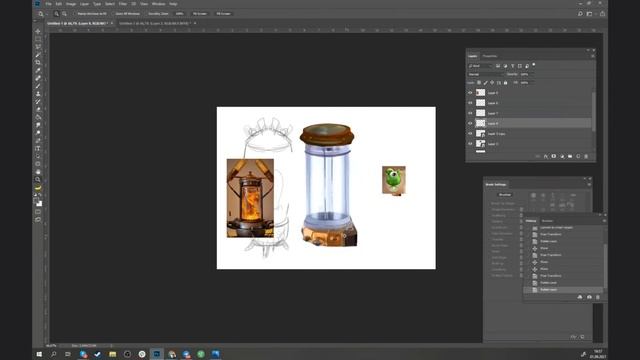The height and width of the screenshot is (360, 640).
Task: Open the Filter menu
Action: pos(122,4)
